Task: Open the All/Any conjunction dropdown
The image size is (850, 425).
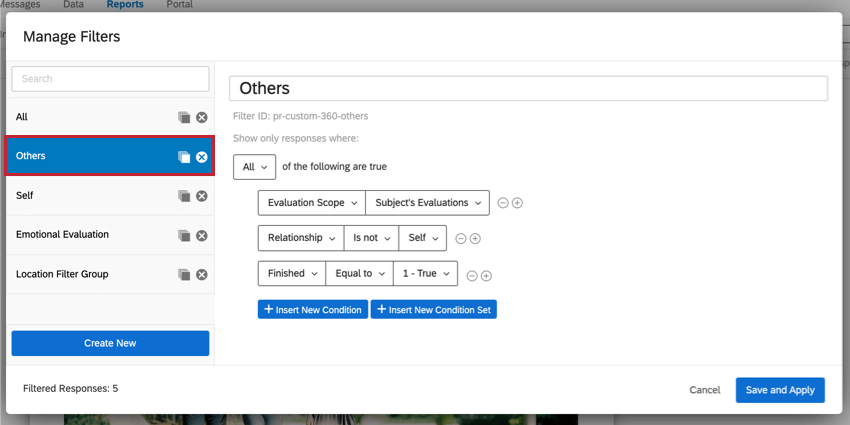Action: [x=254, y=167]
